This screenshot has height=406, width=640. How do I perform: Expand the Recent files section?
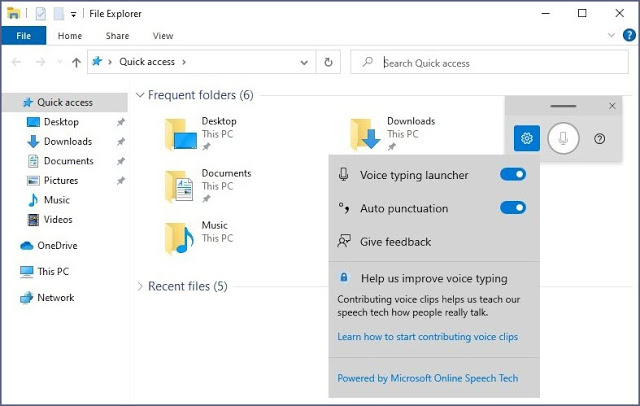140,287
